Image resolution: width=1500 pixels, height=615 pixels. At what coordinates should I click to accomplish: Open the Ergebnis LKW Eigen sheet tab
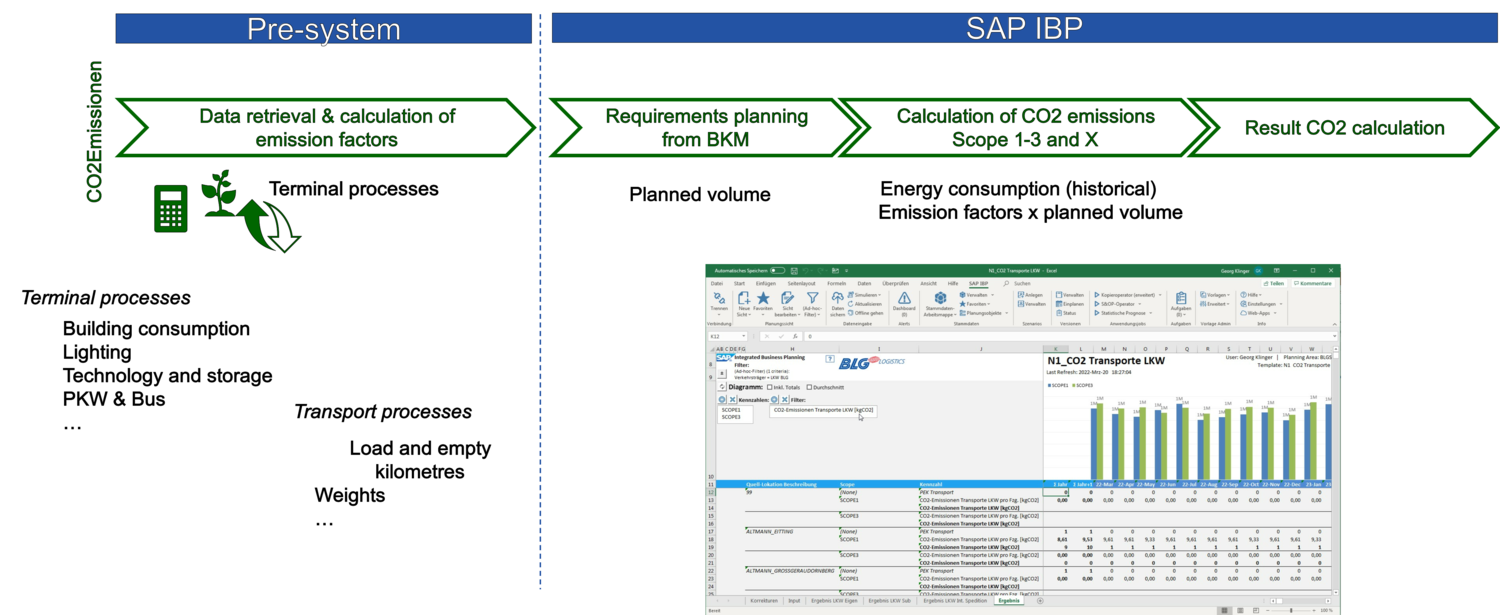click(832, 601)
